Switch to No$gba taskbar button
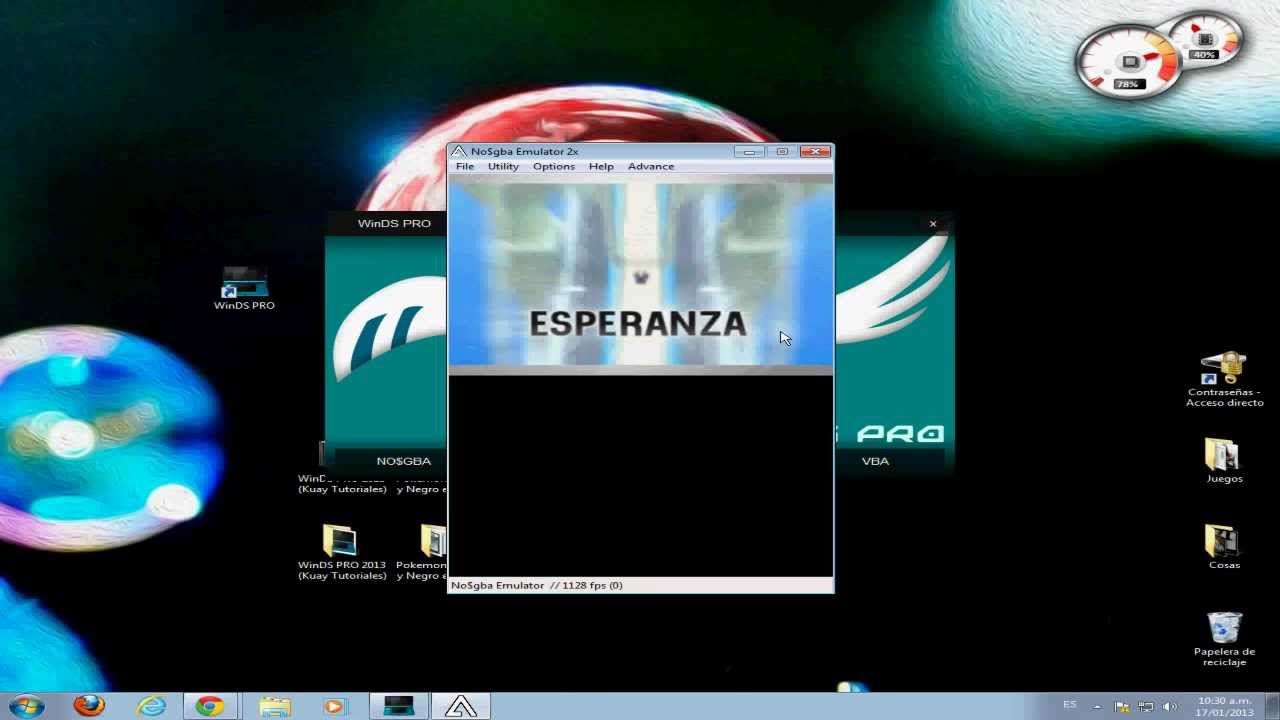This screenshot has width=1280, height=720. 461,706
